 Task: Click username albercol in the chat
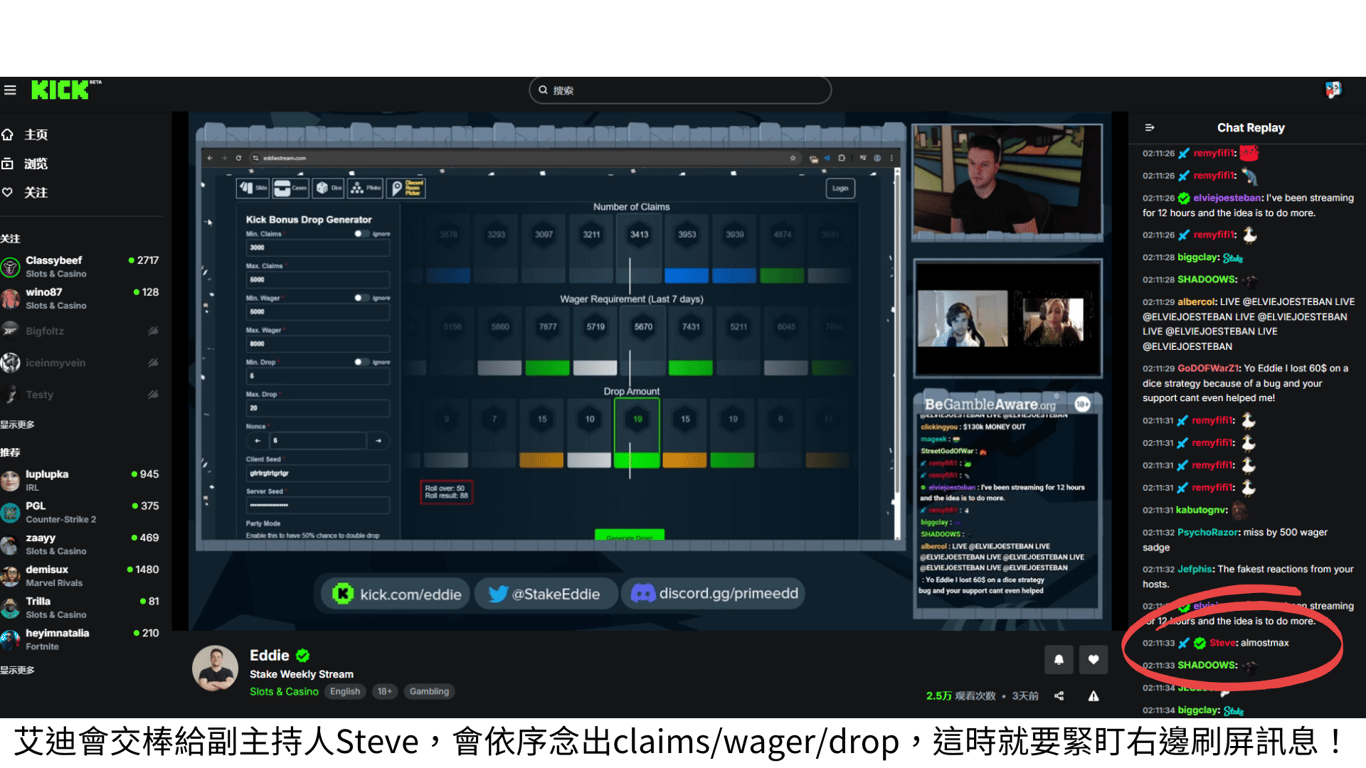[x=1195, y=301]
